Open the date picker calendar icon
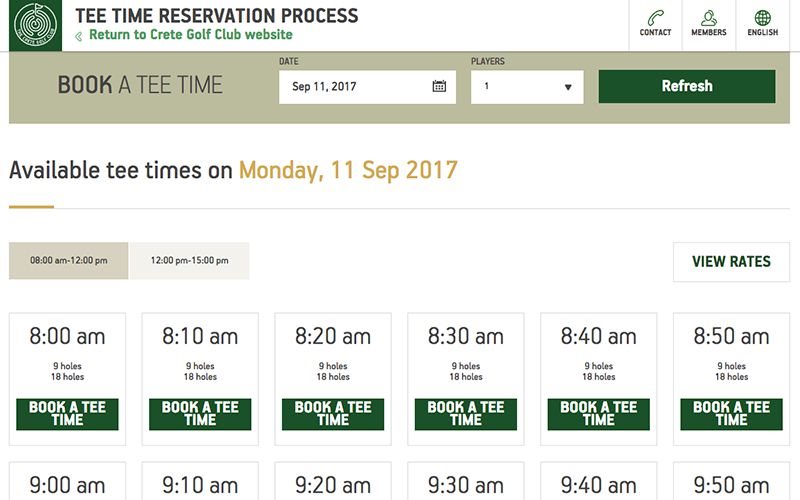800x500 pixels. tap(439, 87)
